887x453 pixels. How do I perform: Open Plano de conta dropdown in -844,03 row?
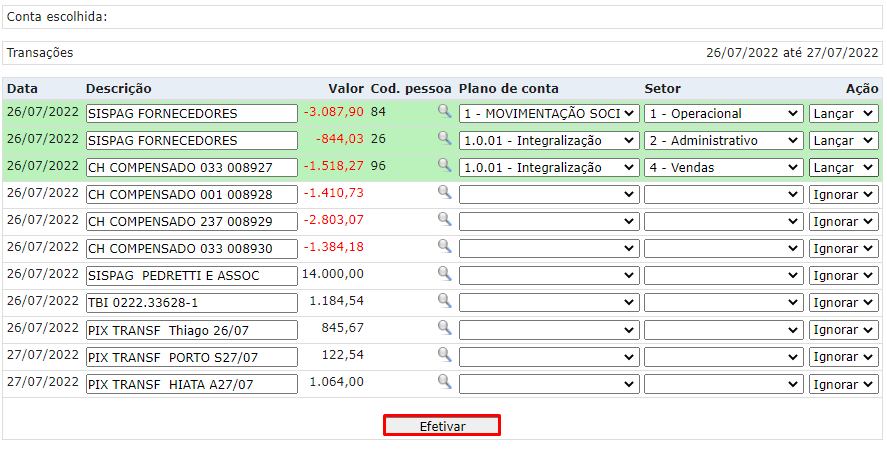click(x=549, y=141)
